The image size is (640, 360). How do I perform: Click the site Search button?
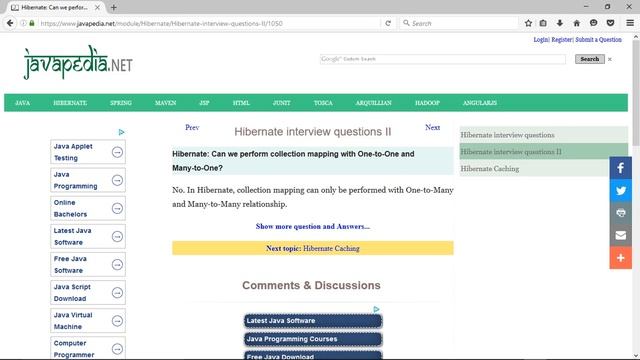(590, 59)
